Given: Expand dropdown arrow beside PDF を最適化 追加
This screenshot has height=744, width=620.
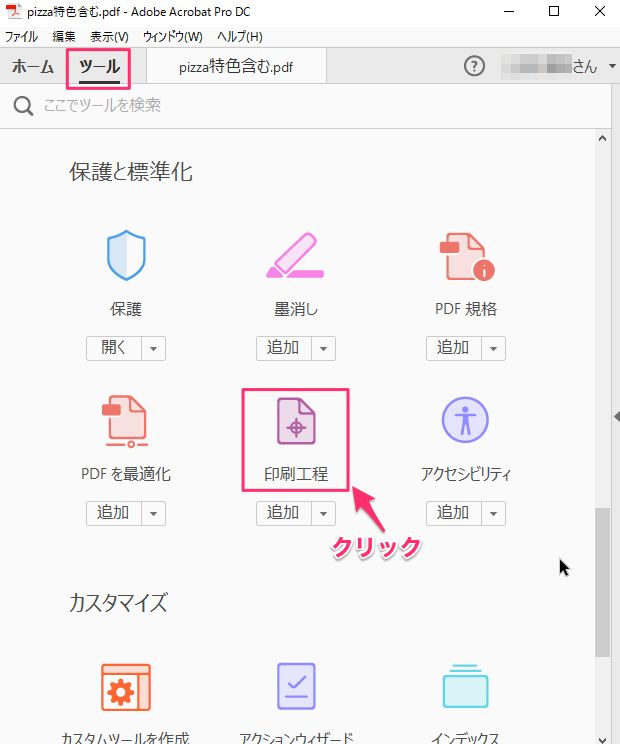Looking at the screenshot, I should coord(153,513).
